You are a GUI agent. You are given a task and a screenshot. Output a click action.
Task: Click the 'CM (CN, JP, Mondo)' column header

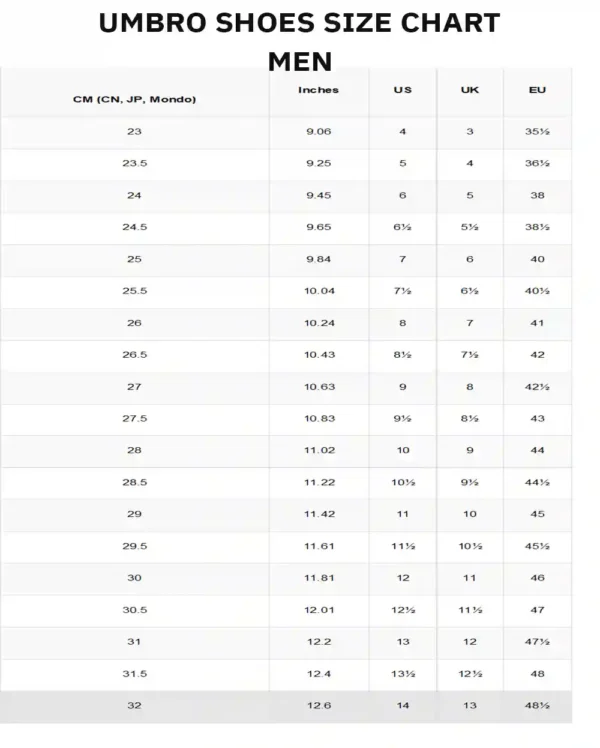[x=134, y=99]
